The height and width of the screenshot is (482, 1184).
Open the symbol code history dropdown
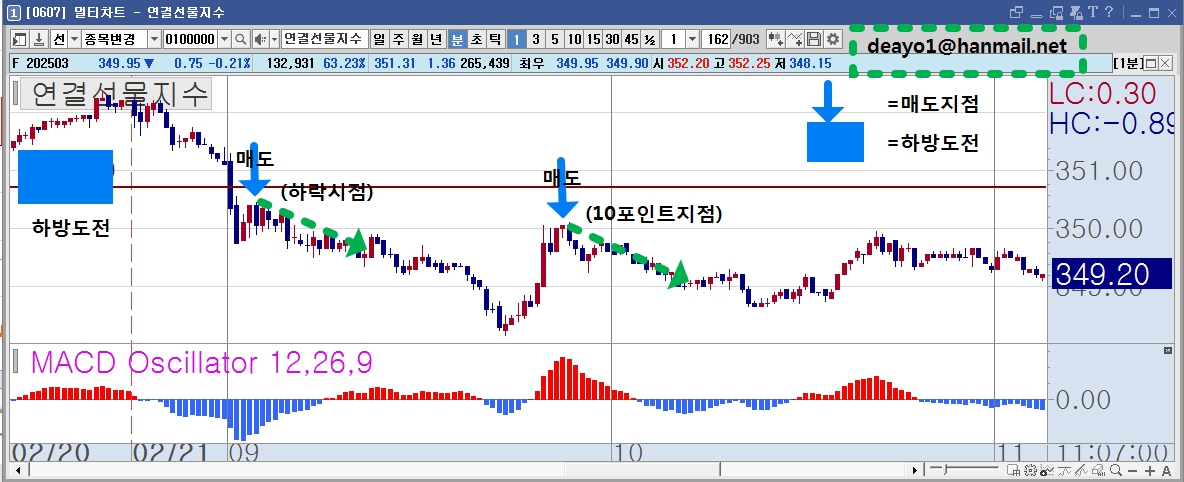[x=224, y=39]
